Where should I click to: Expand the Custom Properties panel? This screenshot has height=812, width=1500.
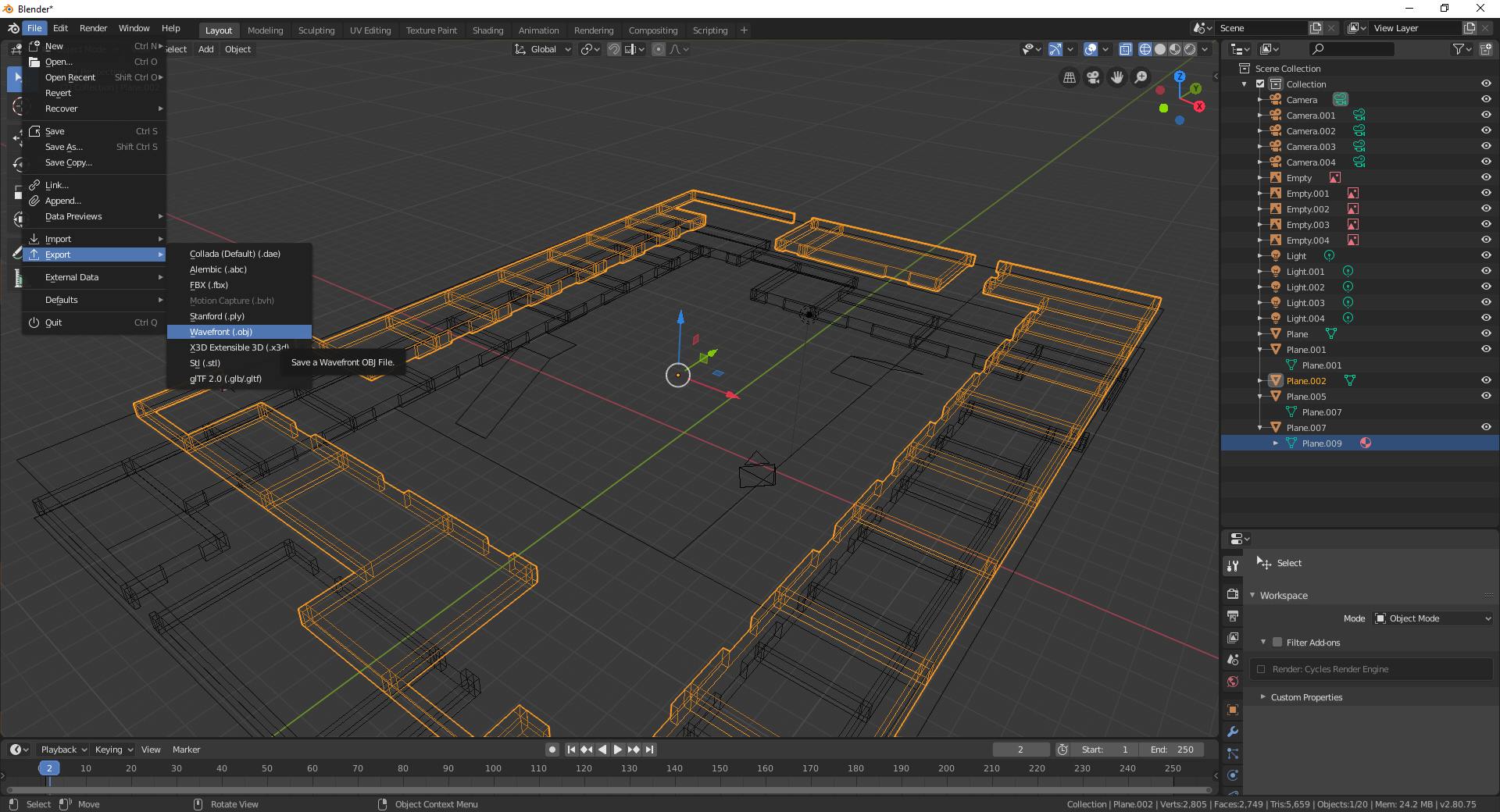point(1306,697)
